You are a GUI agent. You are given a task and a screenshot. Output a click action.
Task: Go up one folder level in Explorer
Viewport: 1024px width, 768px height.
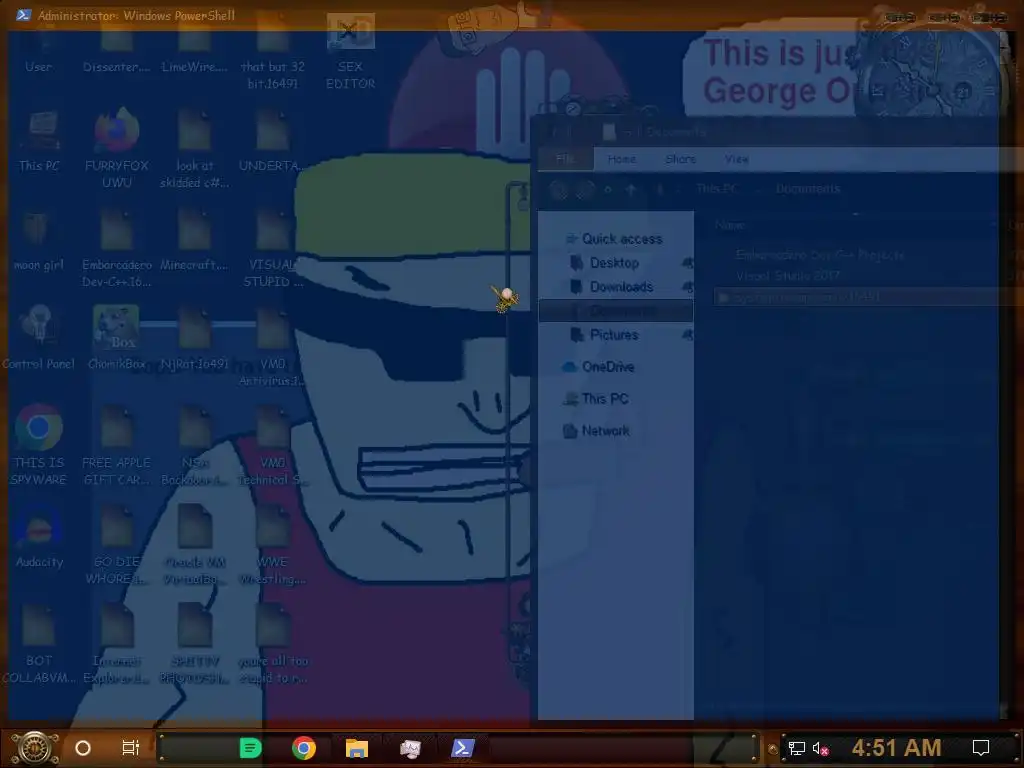coord(631,189)
